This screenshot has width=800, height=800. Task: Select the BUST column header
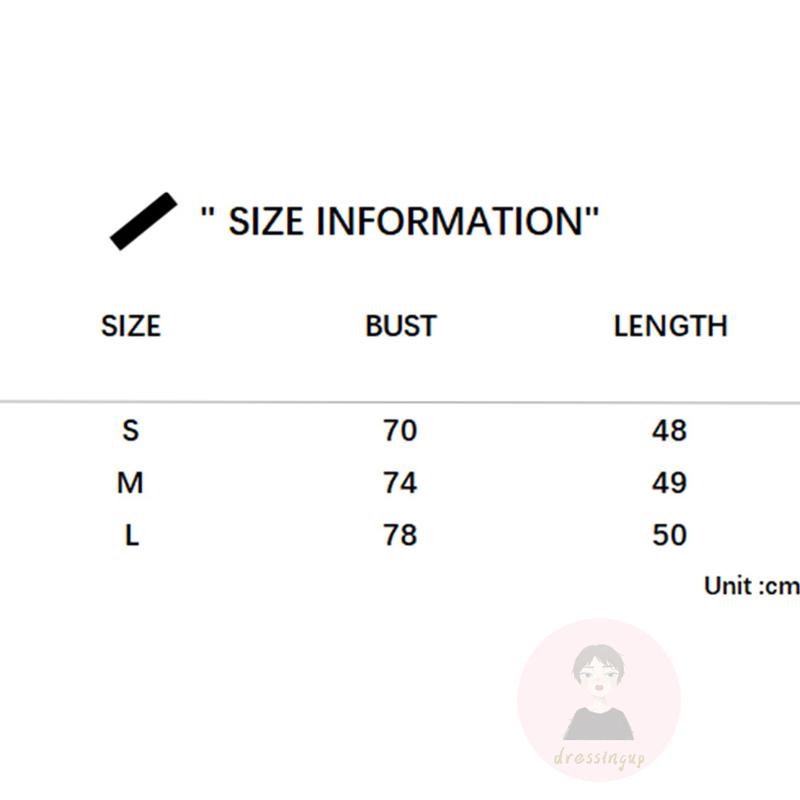pyautogui.click(x=400, y=326)
